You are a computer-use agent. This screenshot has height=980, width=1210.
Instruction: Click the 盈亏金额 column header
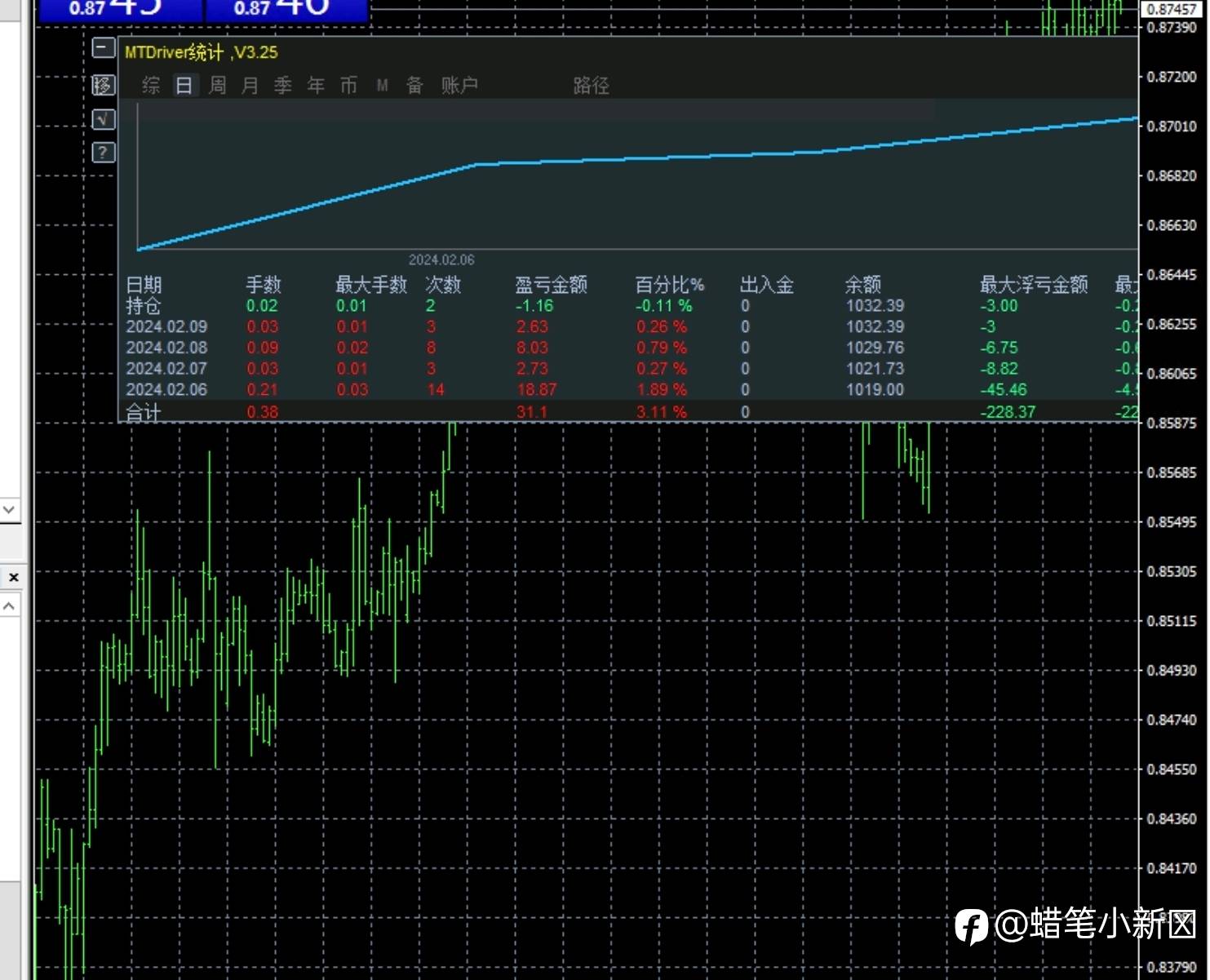click(x=551, y=285)
